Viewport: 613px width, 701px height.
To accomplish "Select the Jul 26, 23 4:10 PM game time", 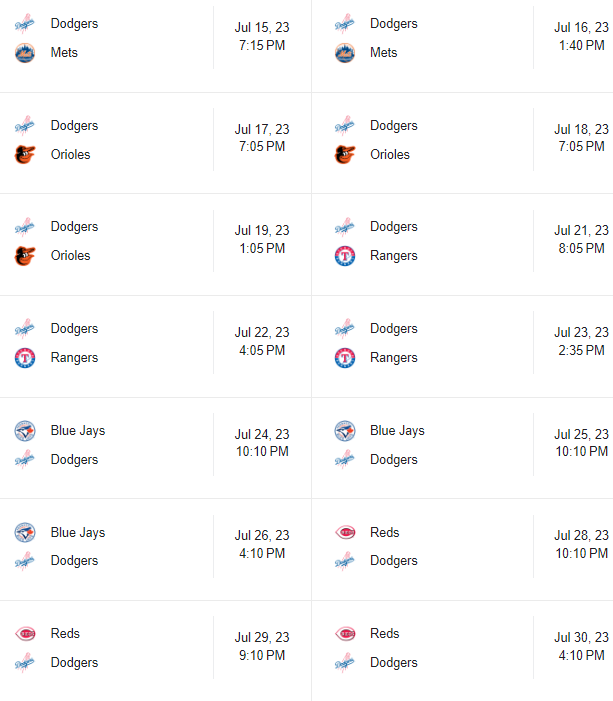I will click(262, 544).
